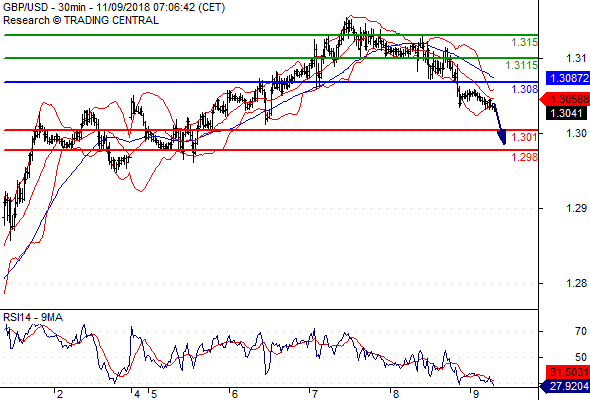
Task: Click the date axis label '2'
Action: coord(60,394)
